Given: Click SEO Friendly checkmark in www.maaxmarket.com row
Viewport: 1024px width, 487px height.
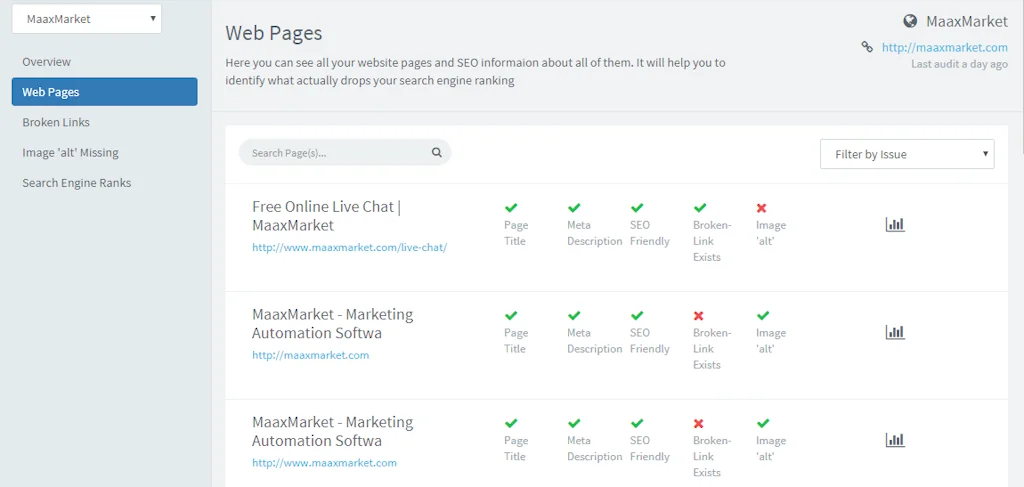Looking at the screenshot, I should coord(637,423).
